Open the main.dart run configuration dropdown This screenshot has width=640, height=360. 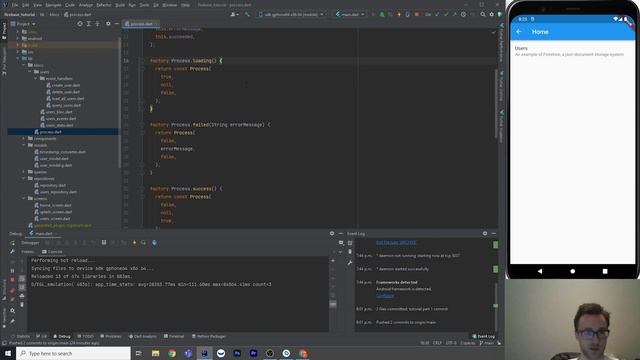[350, 14]
